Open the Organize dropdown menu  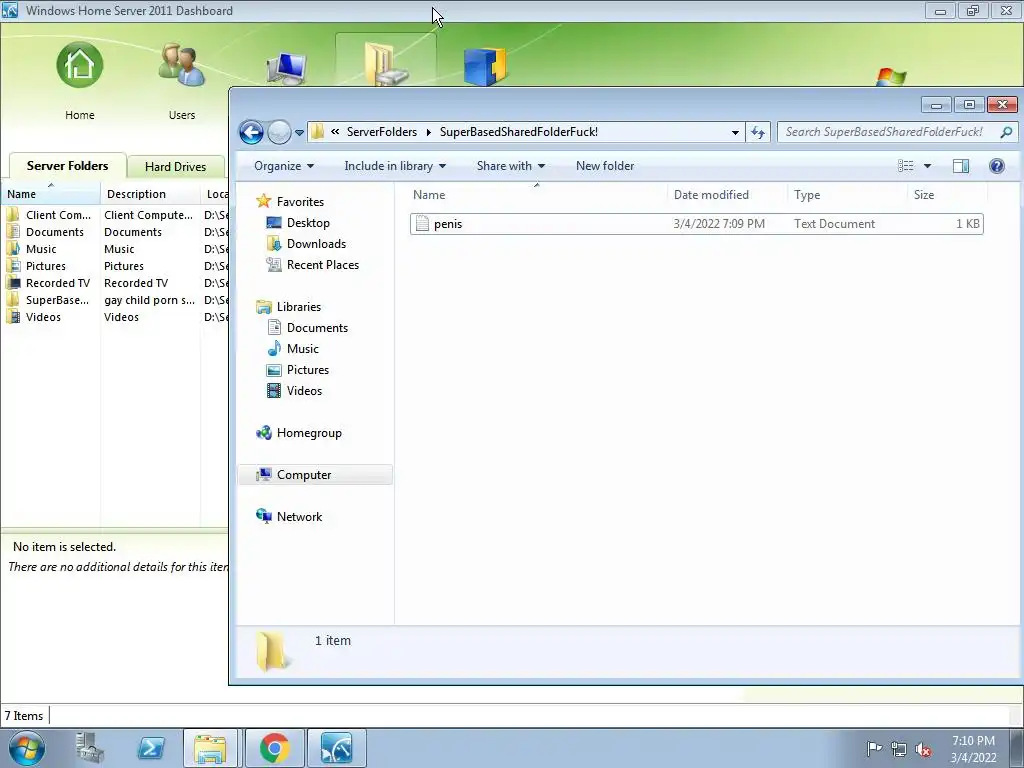284,166
